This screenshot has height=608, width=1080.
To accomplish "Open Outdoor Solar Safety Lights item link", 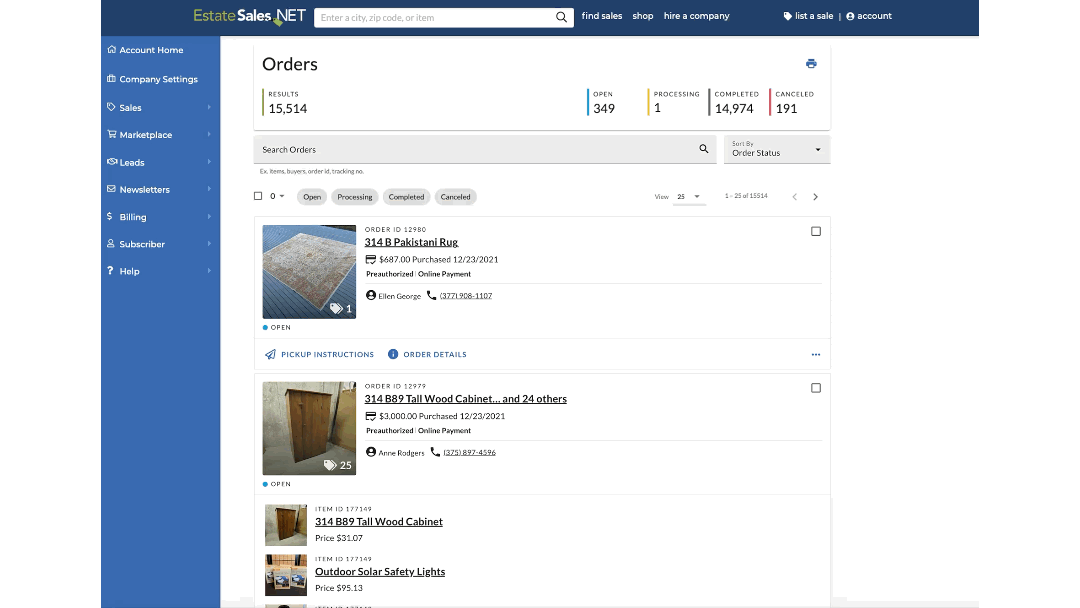I will point(380,572).
